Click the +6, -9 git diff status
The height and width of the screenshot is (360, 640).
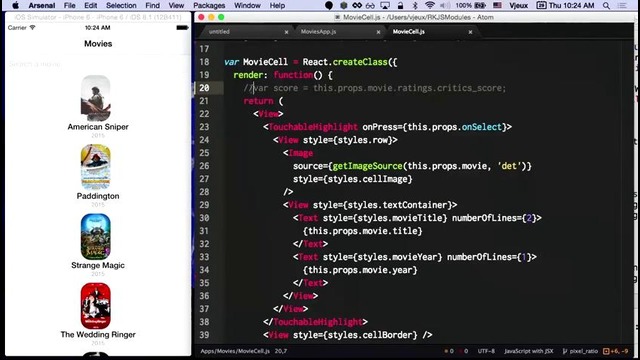tap(616, 351)
